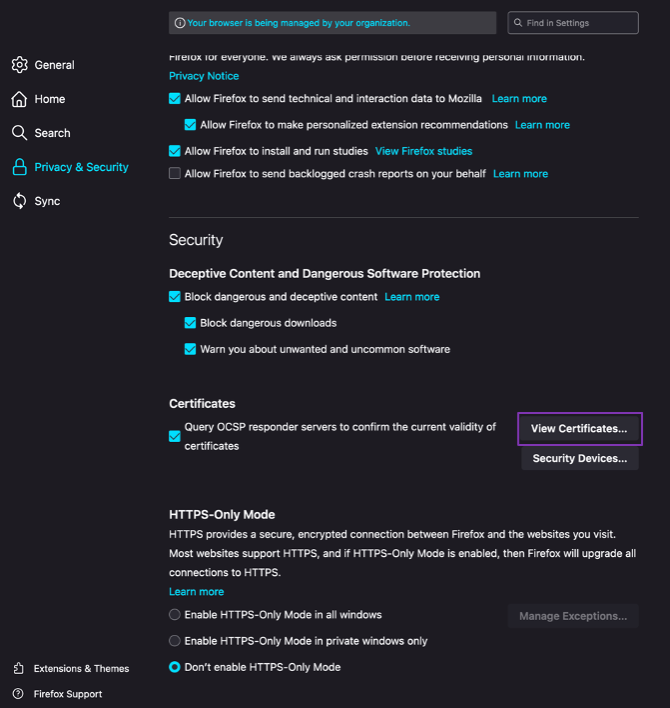Open the View Firefox studies link
The image size is (670, 708).
point(423,151)
